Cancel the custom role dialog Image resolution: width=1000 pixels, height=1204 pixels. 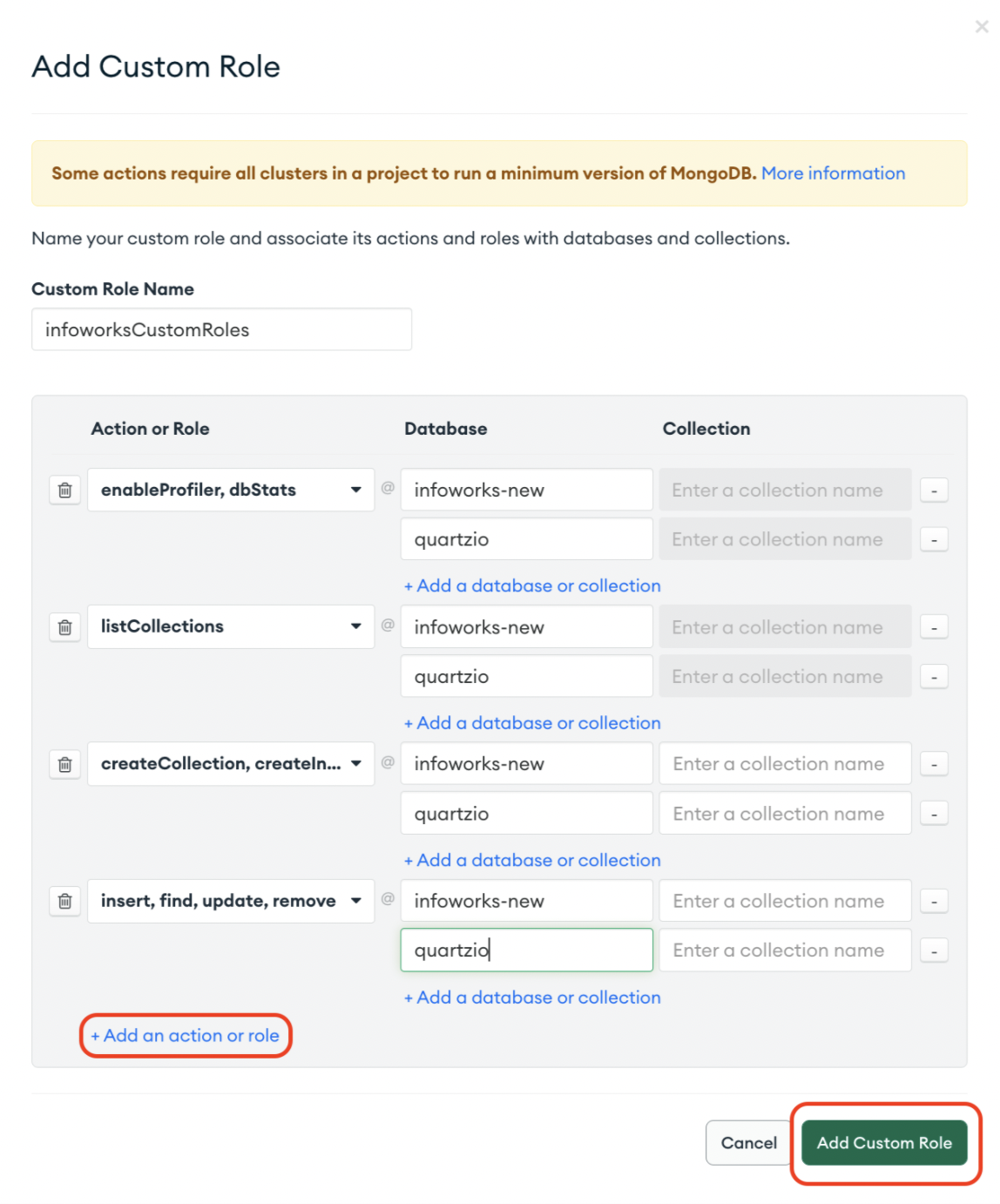(748, 1143)
